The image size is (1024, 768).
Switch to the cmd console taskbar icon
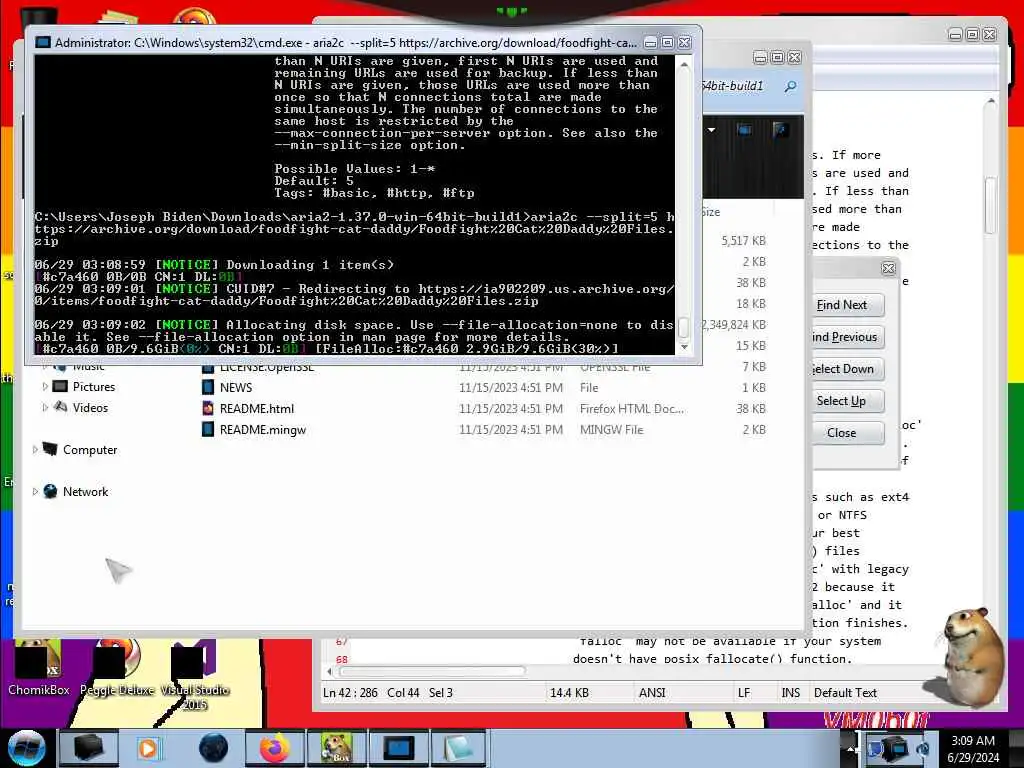click(399, 748)
